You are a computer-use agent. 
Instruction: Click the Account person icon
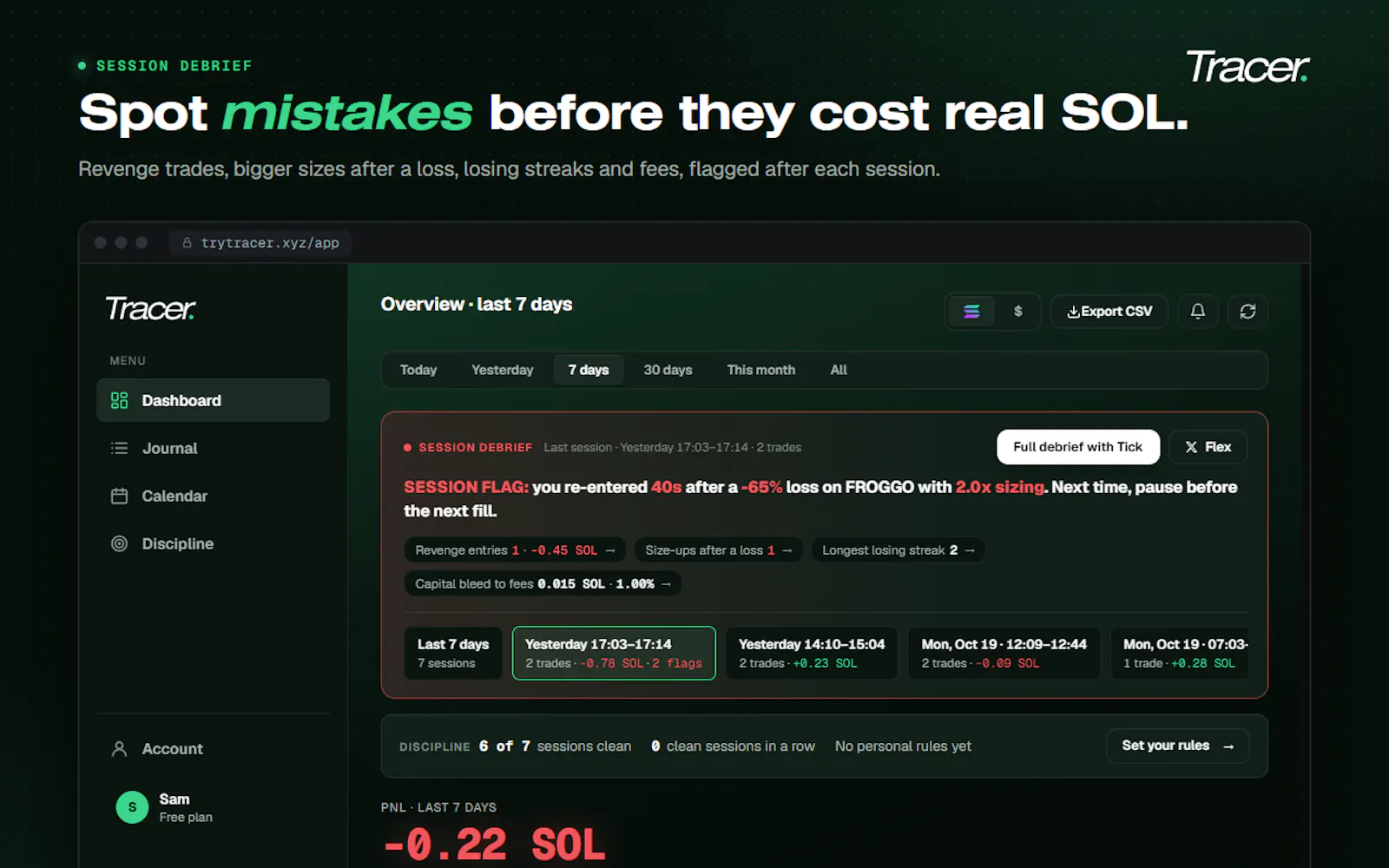[119, 748]
